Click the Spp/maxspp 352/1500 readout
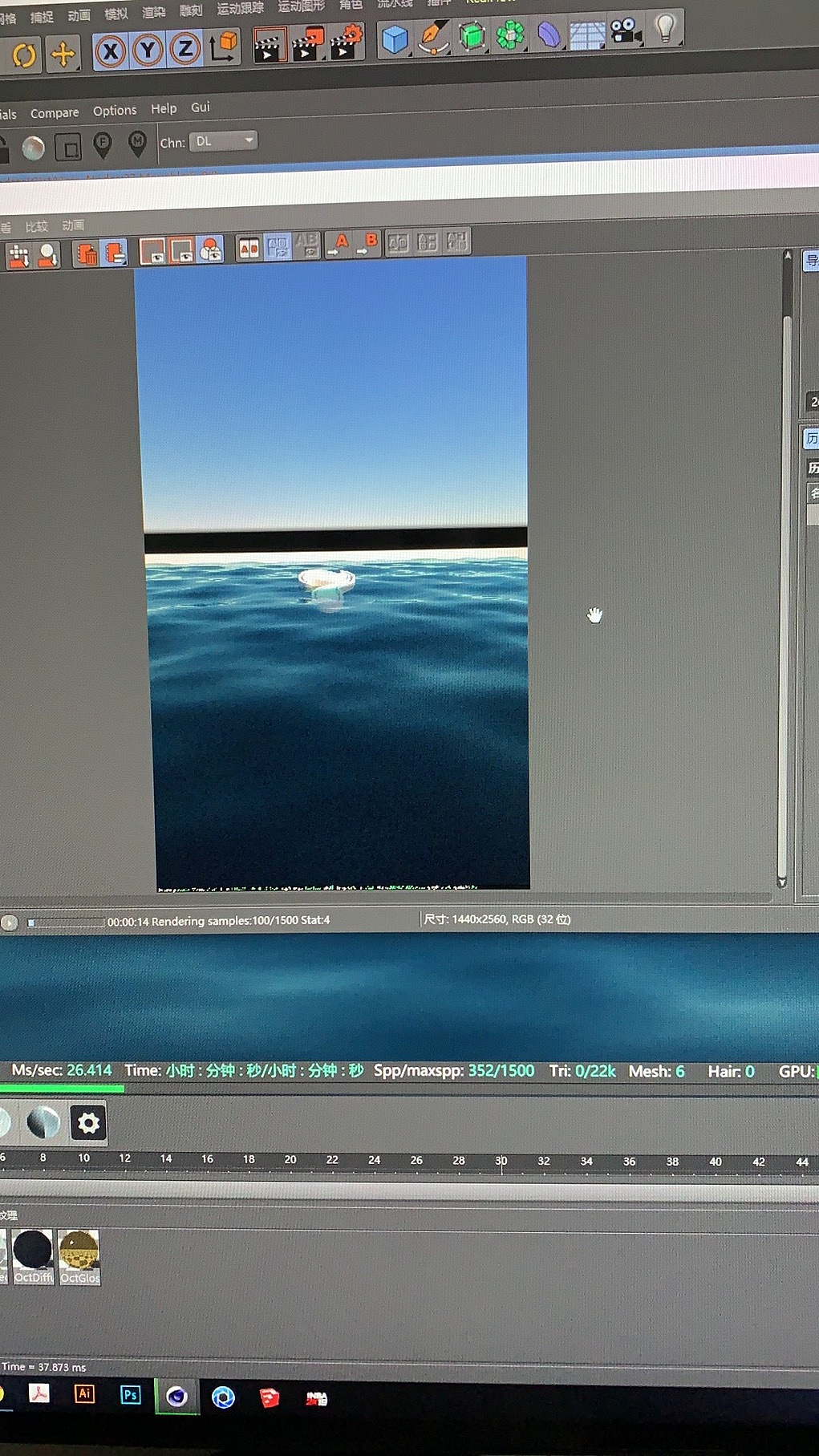The height and width of the screenshot is (1456, 819). [x=454, y=1070]
